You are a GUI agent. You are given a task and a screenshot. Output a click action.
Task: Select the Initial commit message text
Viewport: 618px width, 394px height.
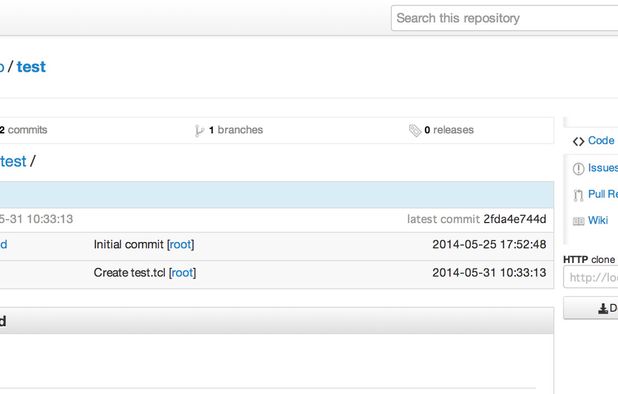[x=128, y=245]
